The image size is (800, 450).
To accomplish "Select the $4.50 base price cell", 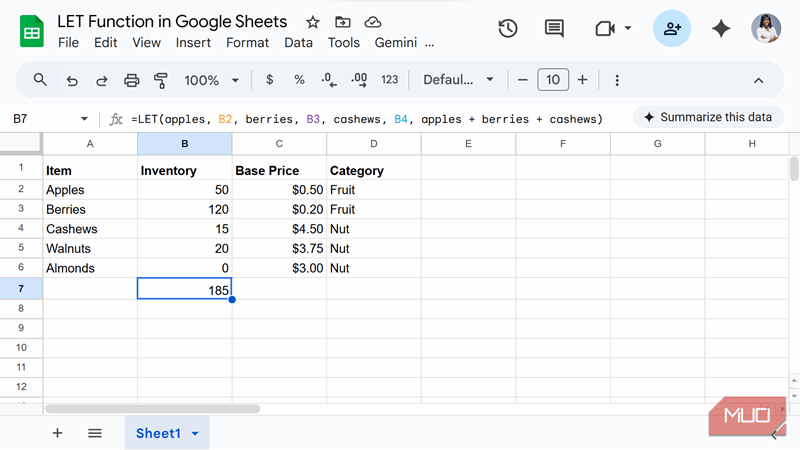I will click(x=279, y=229).
